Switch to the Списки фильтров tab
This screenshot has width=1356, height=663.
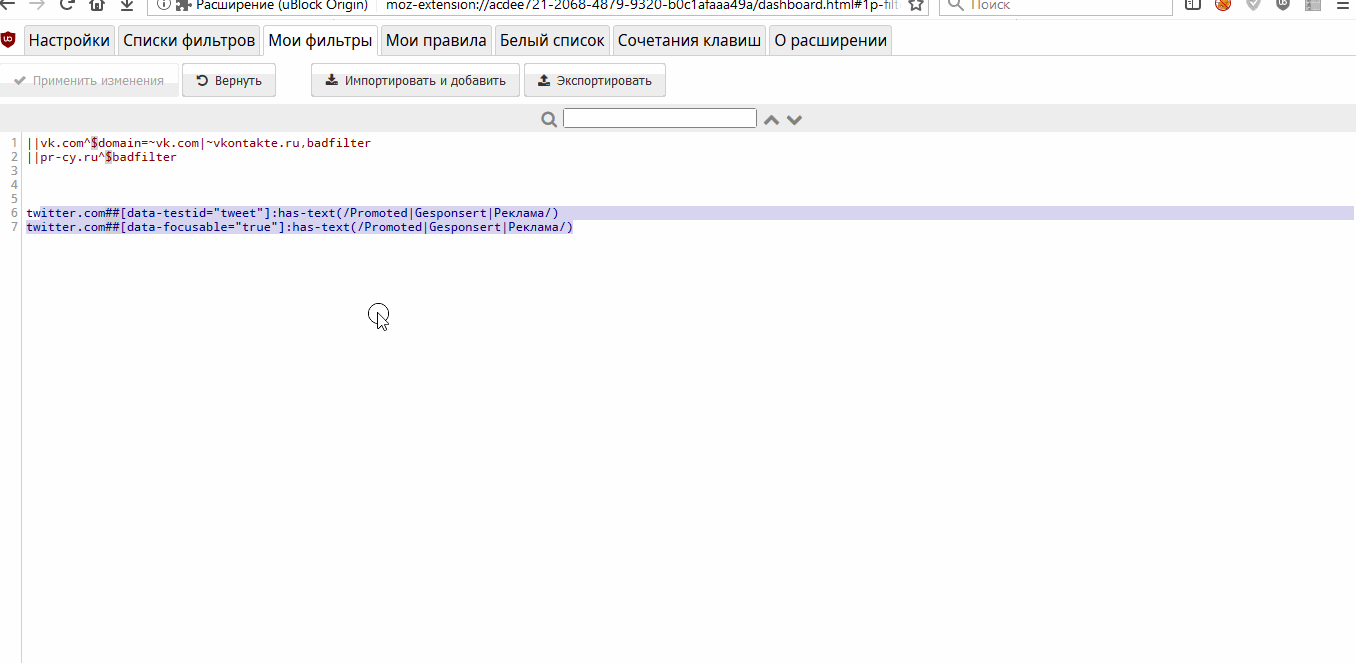click(x=189, y=41)
